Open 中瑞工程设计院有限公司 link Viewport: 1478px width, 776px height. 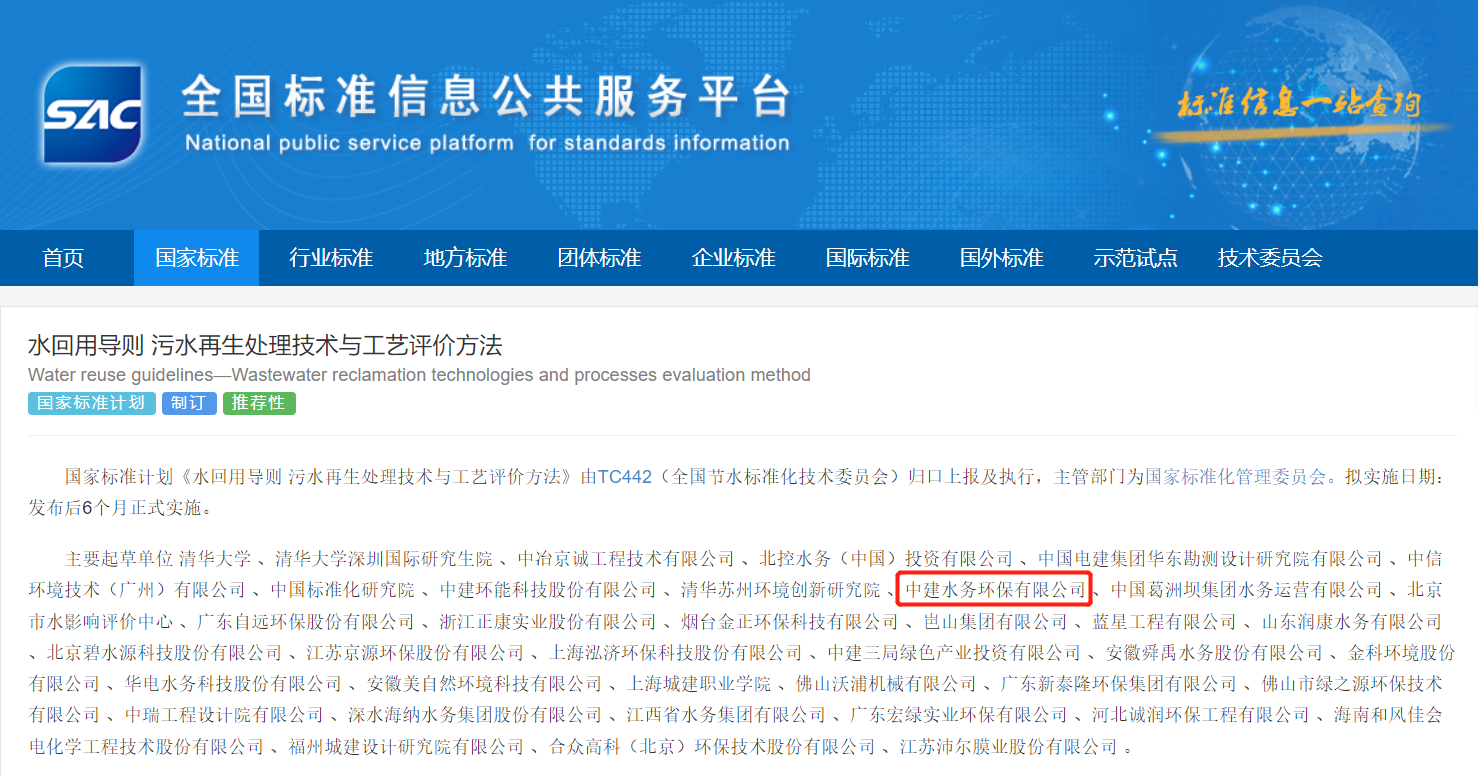pos(225,716)
